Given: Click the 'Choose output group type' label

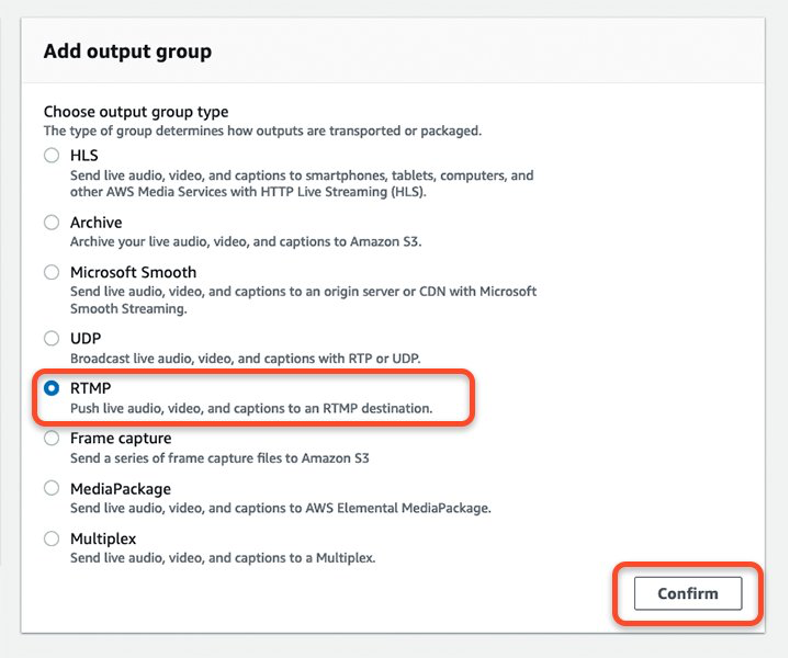Looking at the screenshot, I should click(x=136, y=112).
